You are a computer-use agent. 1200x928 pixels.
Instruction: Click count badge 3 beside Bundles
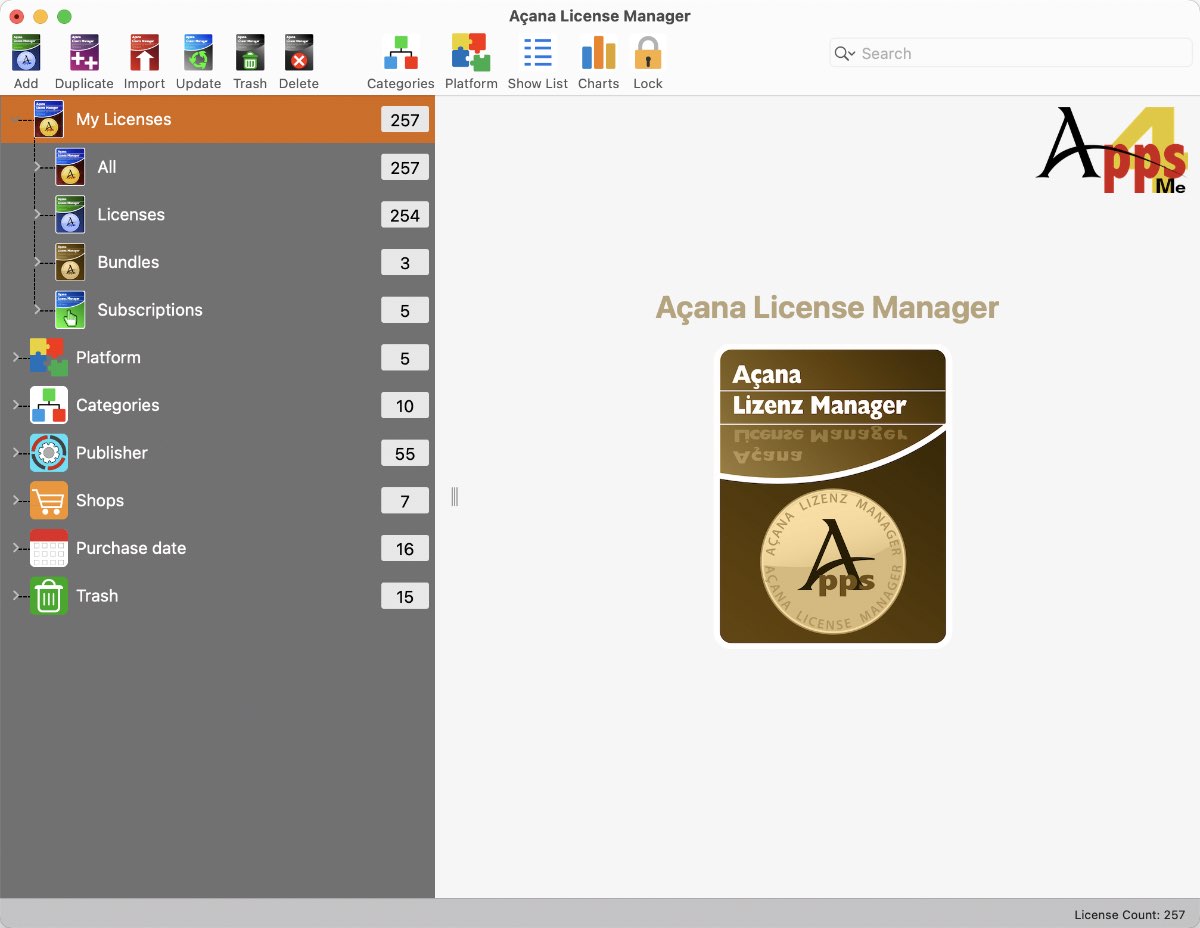[x=405, y=263]
